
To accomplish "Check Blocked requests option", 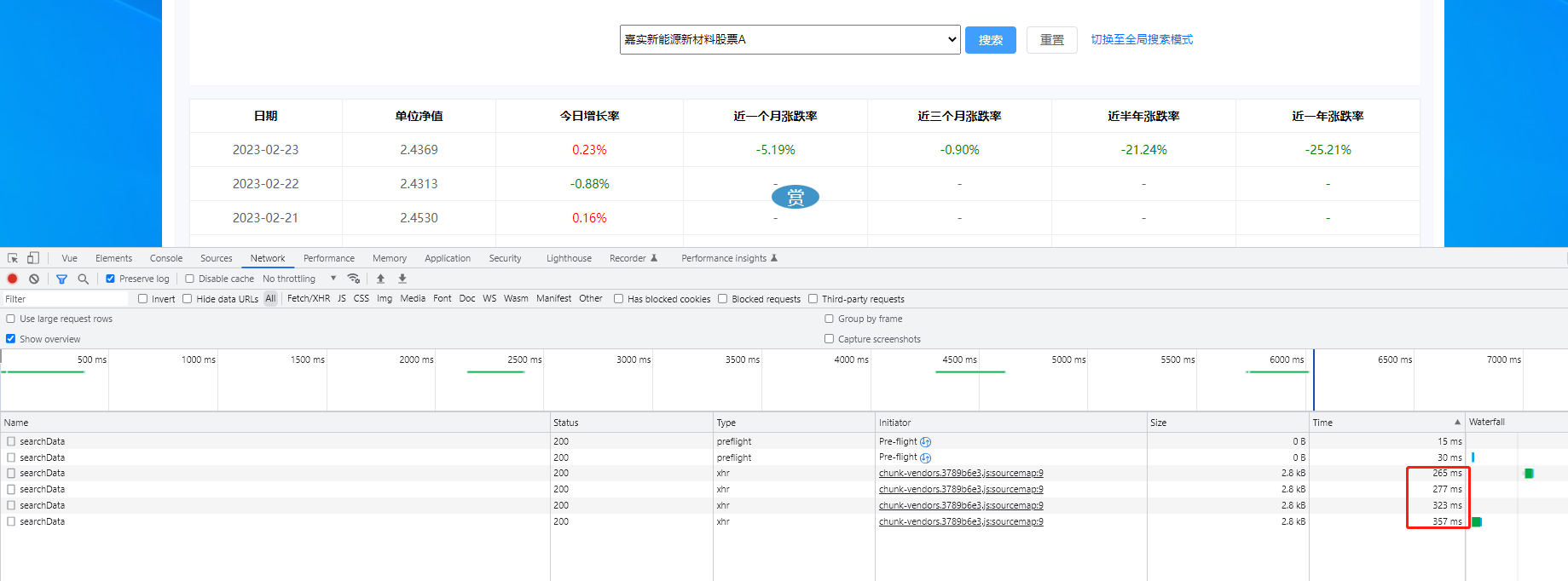I will click(x=723, y=299).
